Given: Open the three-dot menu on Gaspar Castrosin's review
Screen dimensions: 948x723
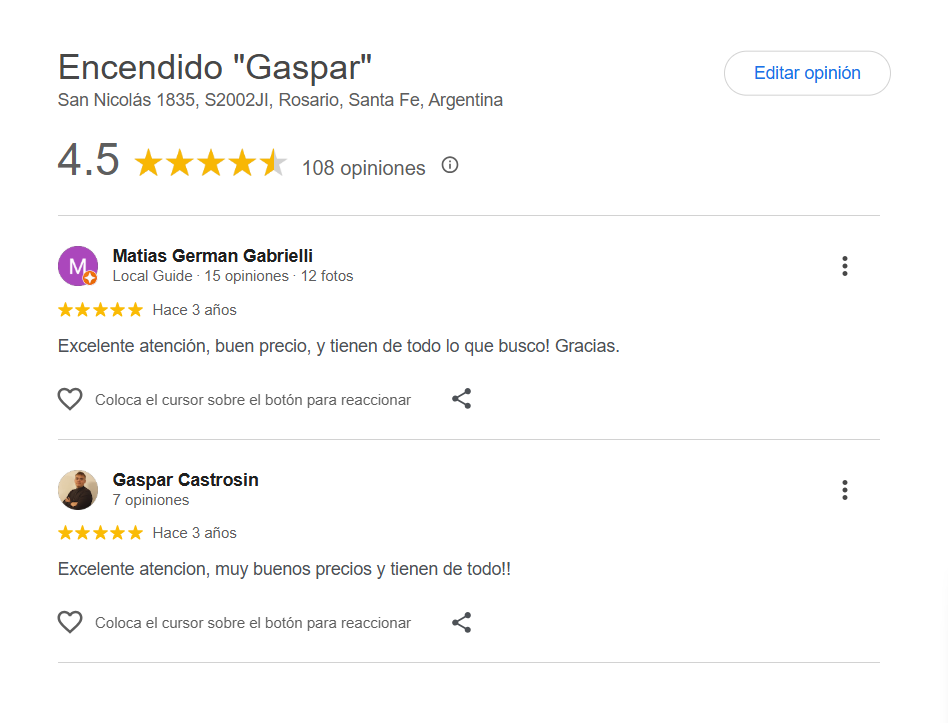Looking at the screenshot, I should click(845, 490).
